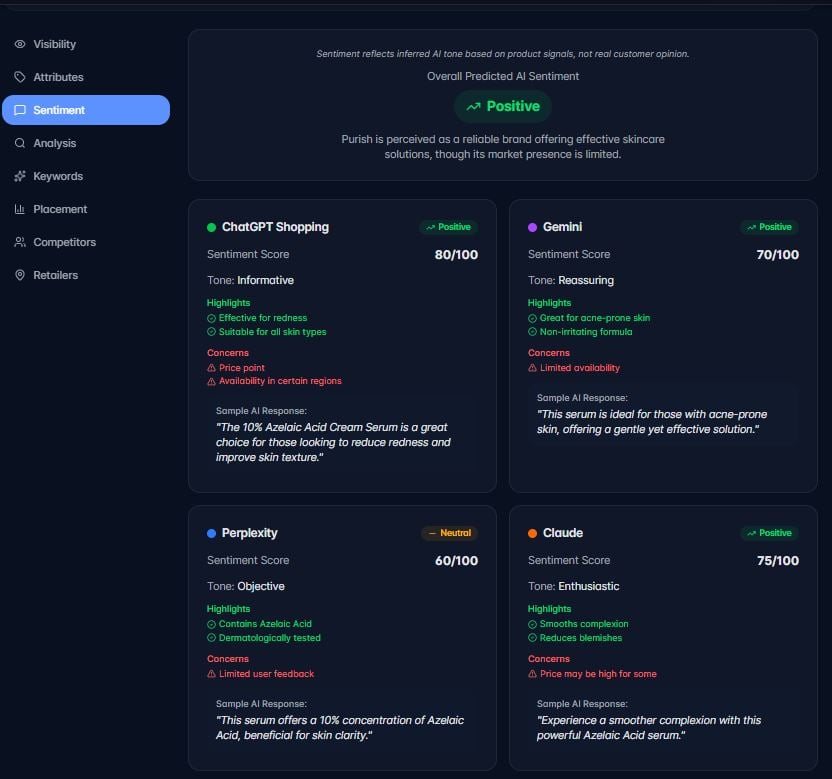The image size is (832, 779).
Task: Open the Visibility sidebar tab
Action: [86, 44]
